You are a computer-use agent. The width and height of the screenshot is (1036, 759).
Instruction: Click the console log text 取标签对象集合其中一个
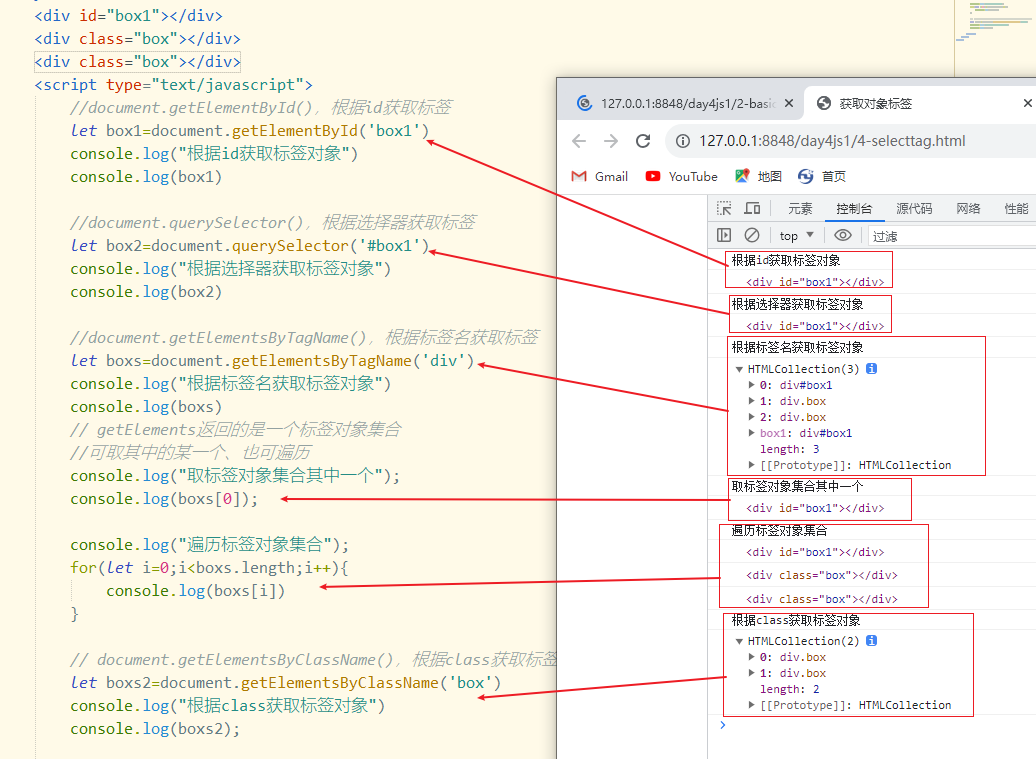[797, 486]
